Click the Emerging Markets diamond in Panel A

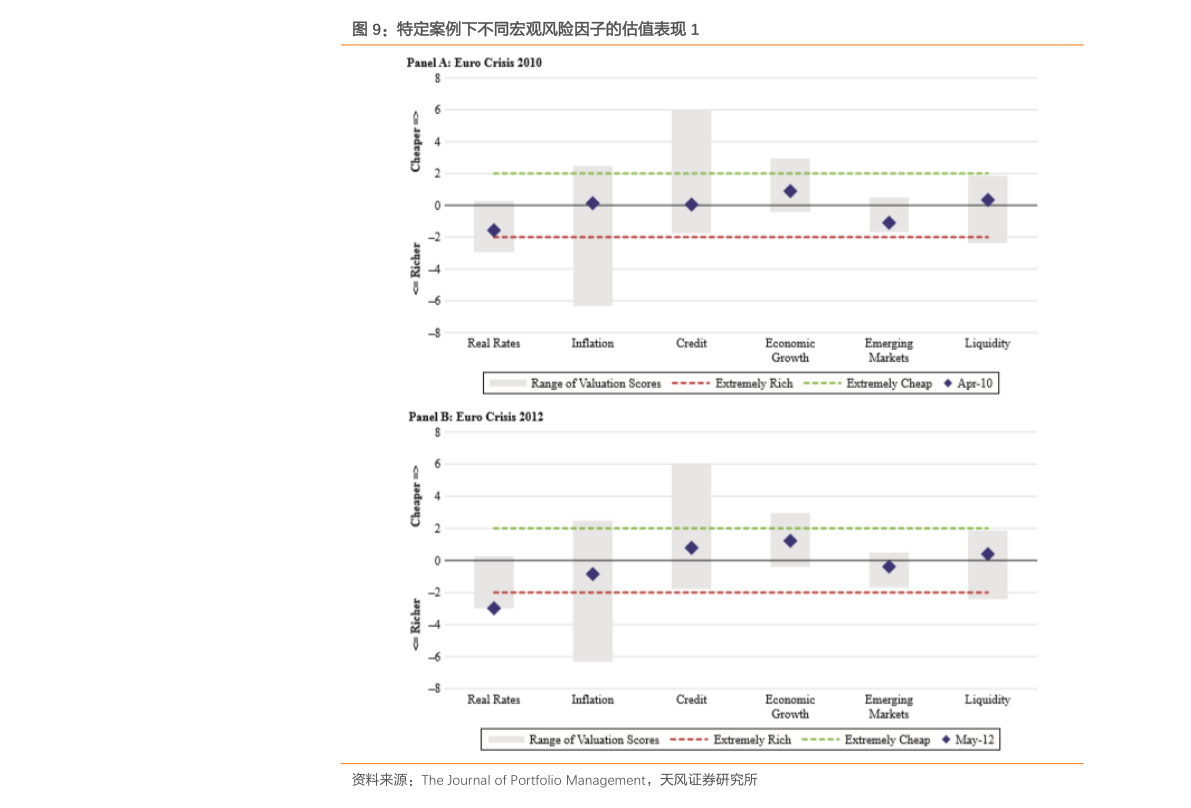[889, 223]
